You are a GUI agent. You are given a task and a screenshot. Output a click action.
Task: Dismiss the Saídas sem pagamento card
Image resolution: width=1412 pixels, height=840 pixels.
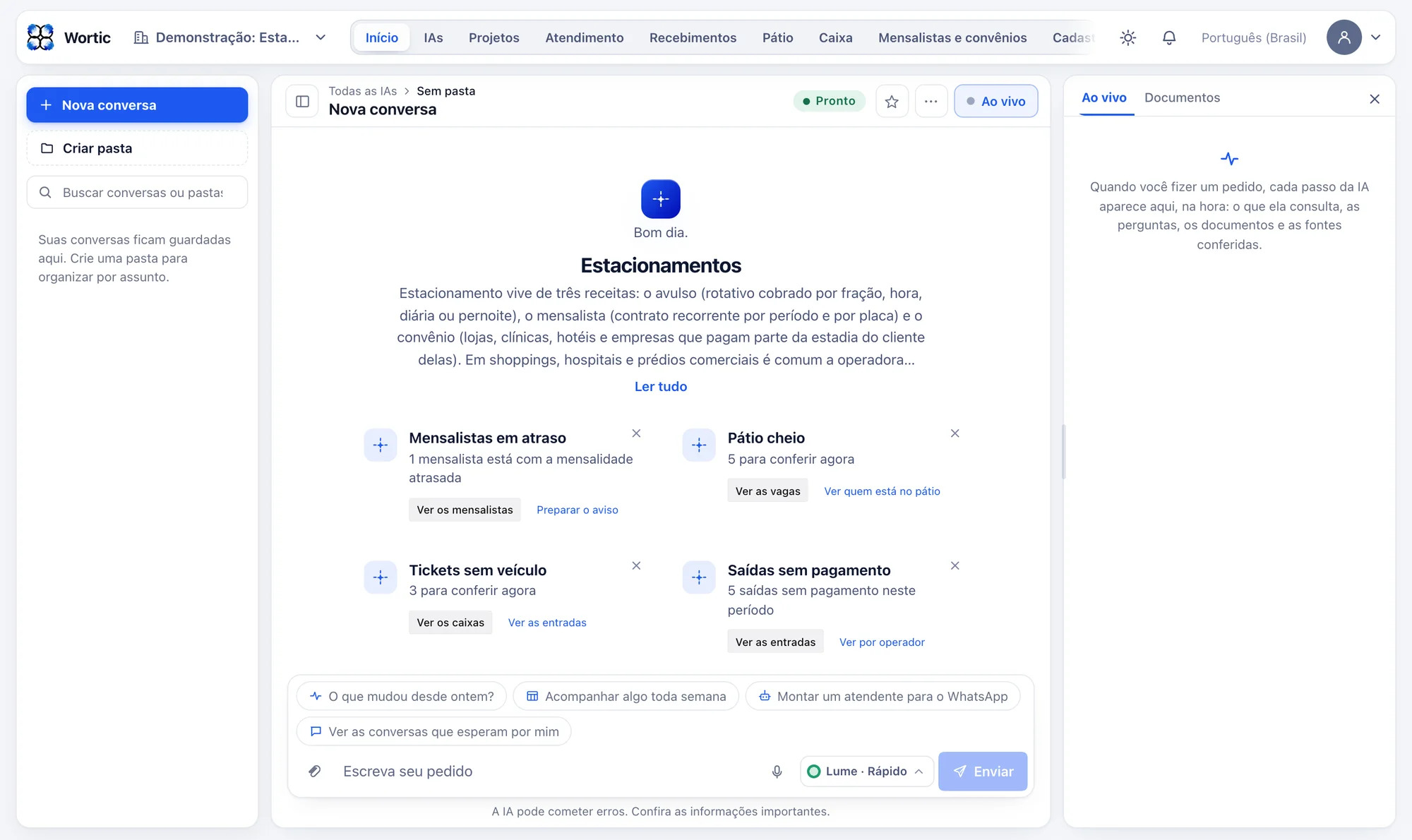coord(955,565)
